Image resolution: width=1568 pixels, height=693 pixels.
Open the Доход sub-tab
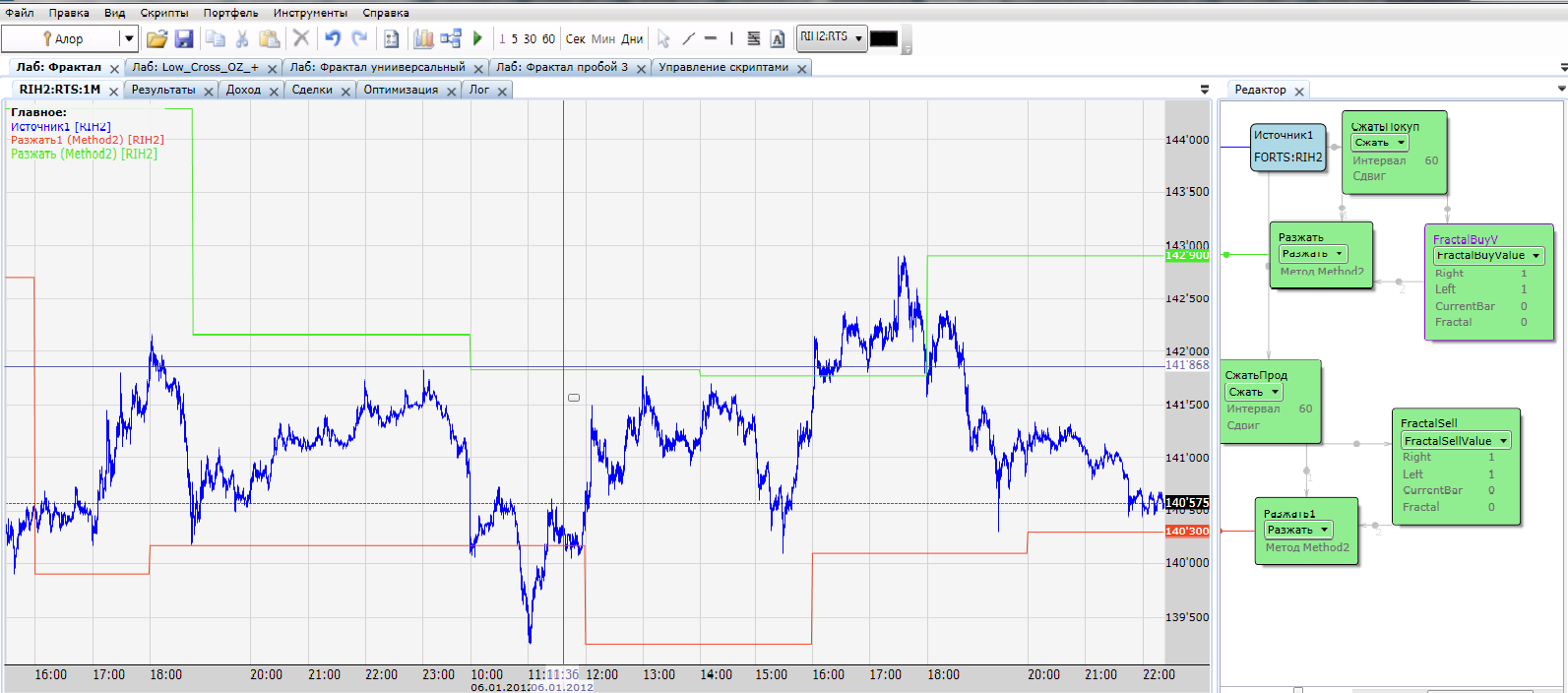(x=243, y=90)
